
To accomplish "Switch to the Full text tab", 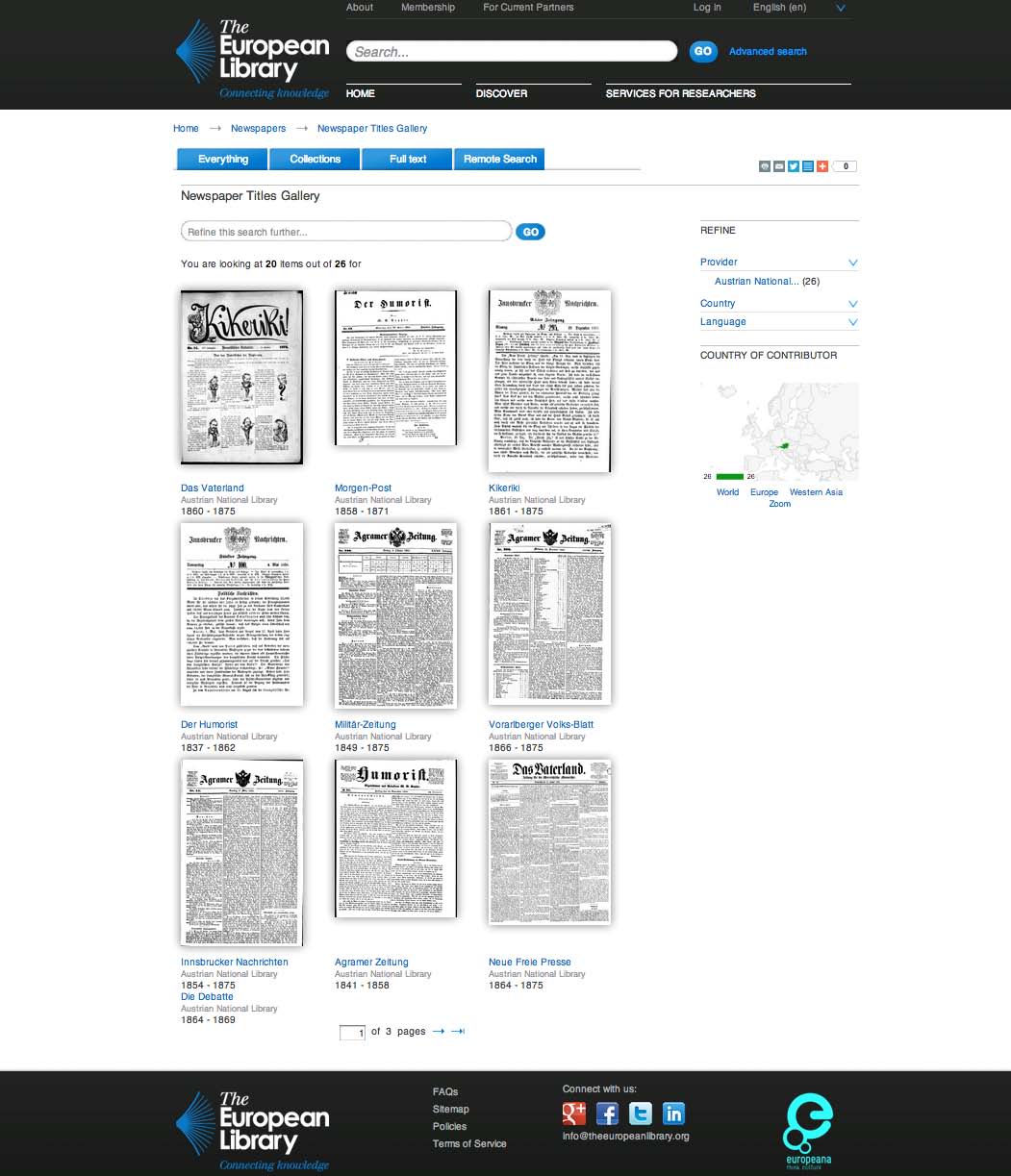I will pyautogui.click(x=408, y=160).
